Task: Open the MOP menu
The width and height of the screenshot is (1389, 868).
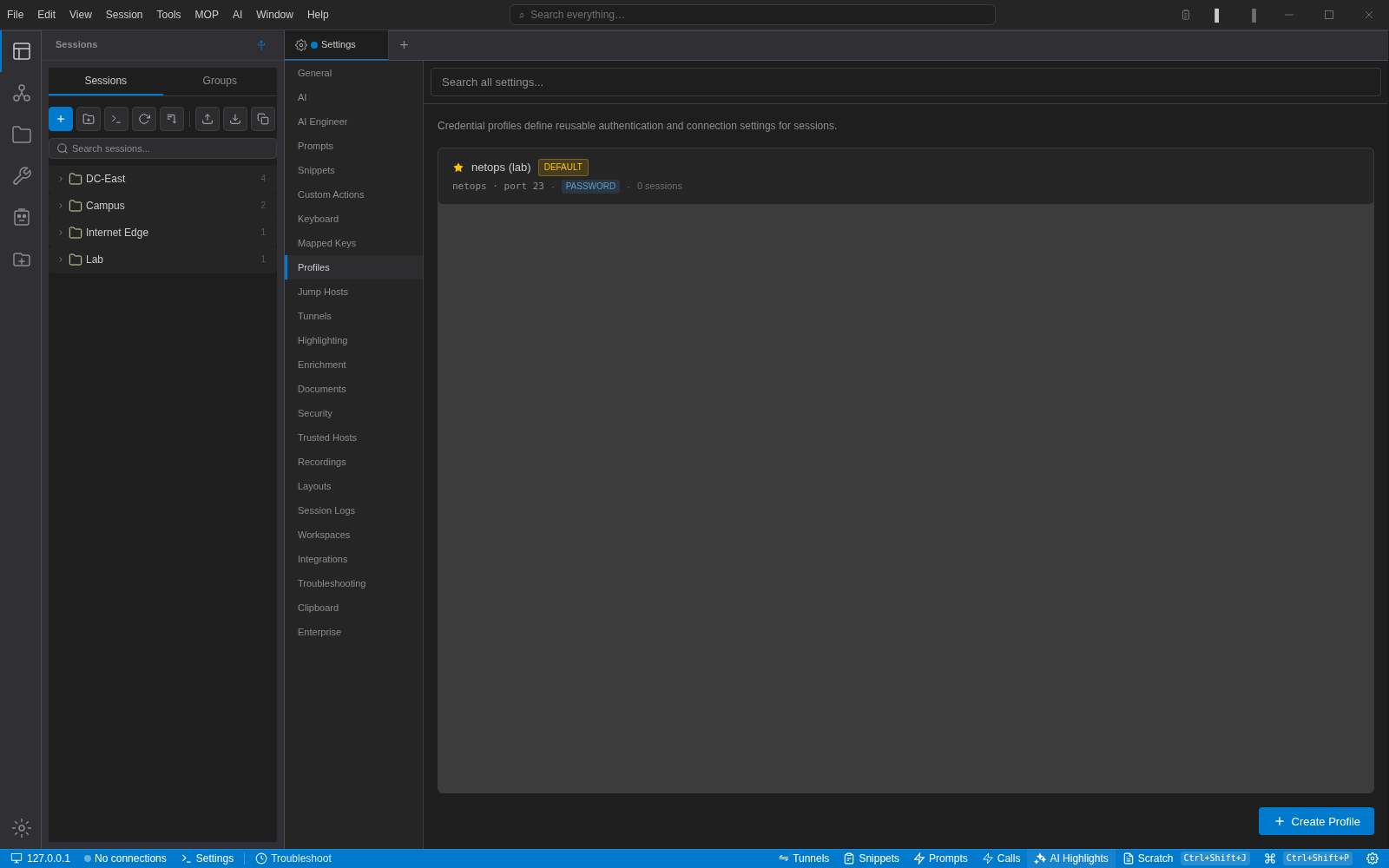Action: click(x=207, y=15)
